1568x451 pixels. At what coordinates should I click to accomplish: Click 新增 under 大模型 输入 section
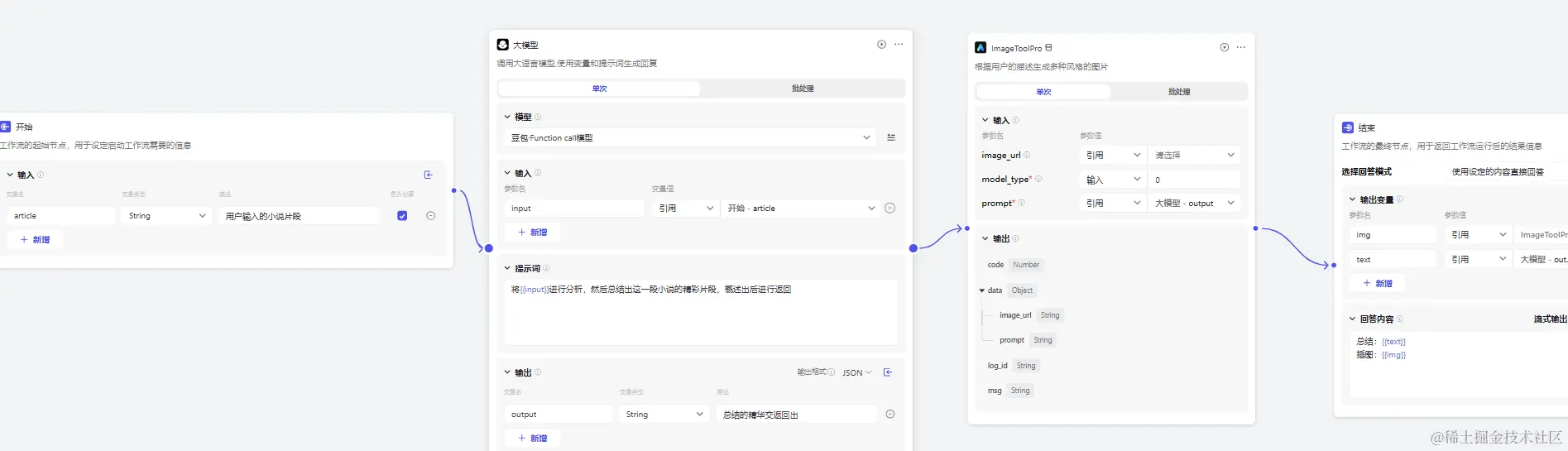tap(533, 233)
